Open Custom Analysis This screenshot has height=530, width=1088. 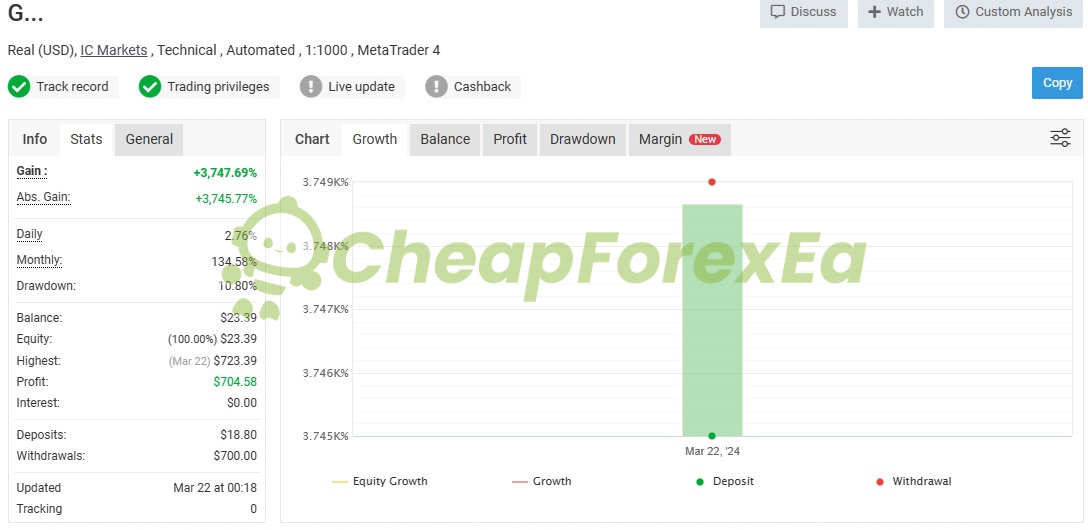(1013, 12)
